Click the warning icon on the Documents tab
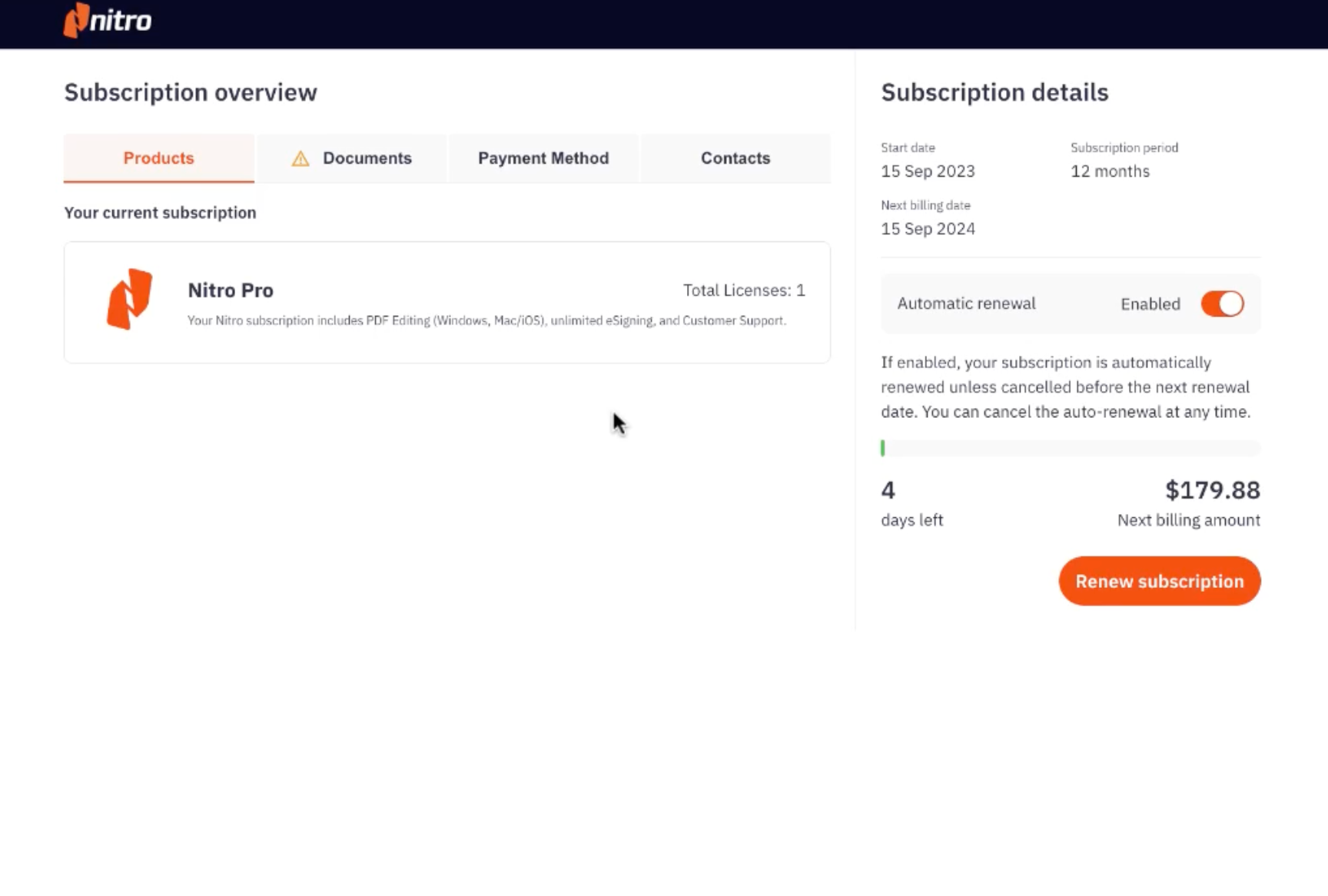The image size is (1328, 896). point(300,158)
